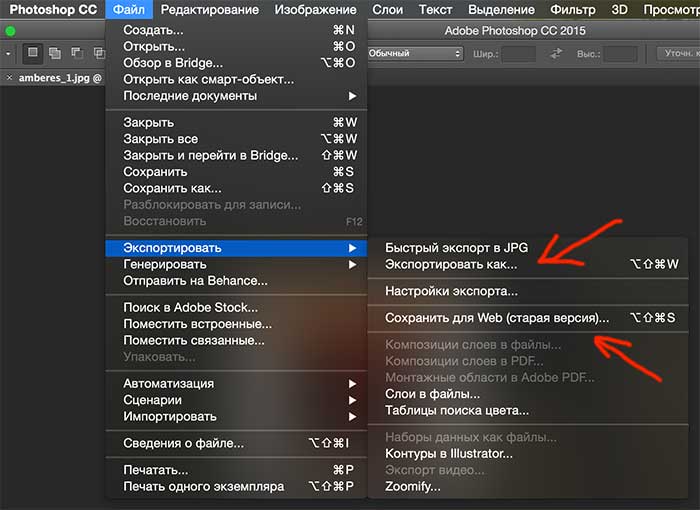Select the Add to selection mode icon
This screenshot has width=700, height=510.
coord(55,54)
